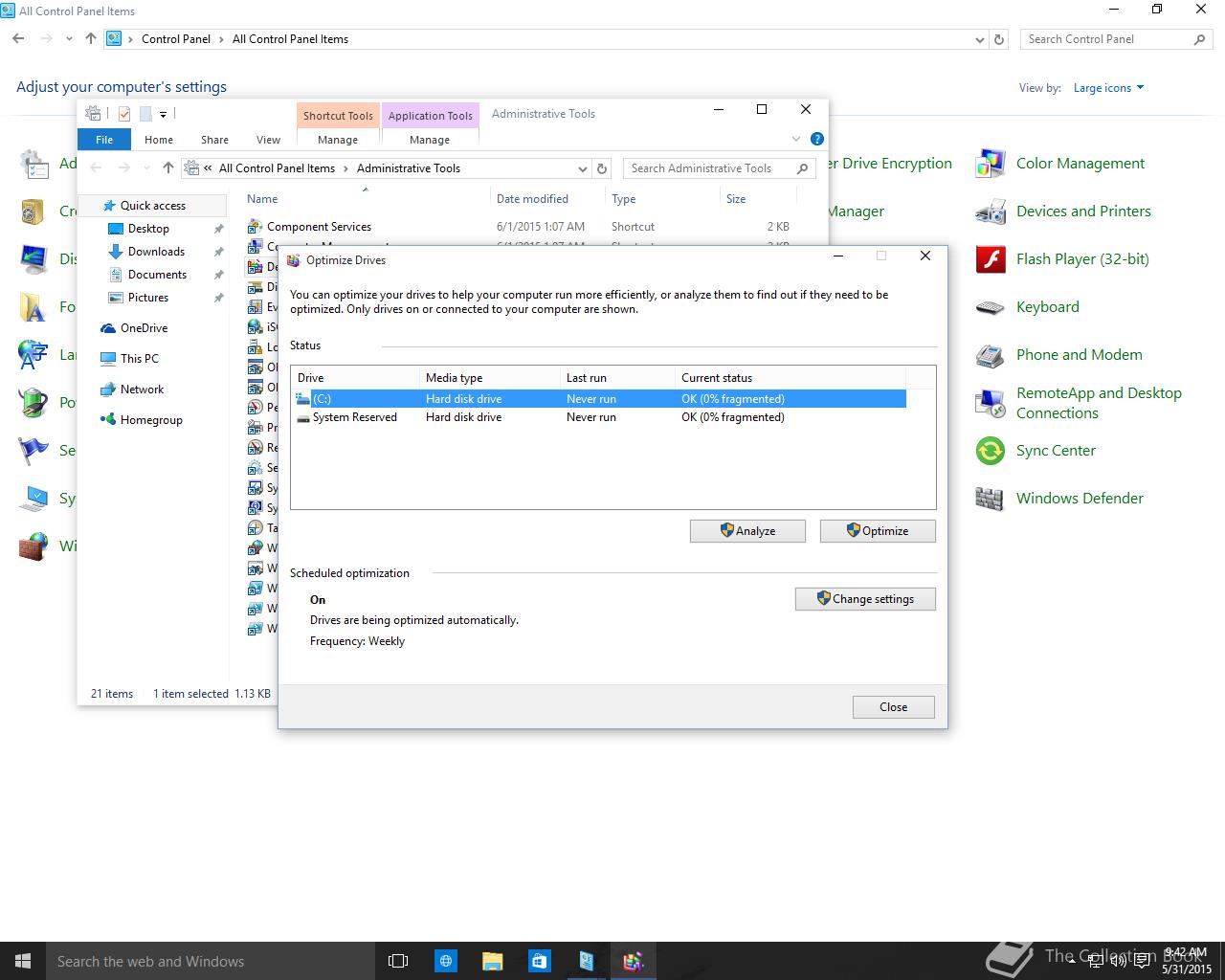1225x980 pixels.
Task: Click the Optimize button
Action: 878,531
